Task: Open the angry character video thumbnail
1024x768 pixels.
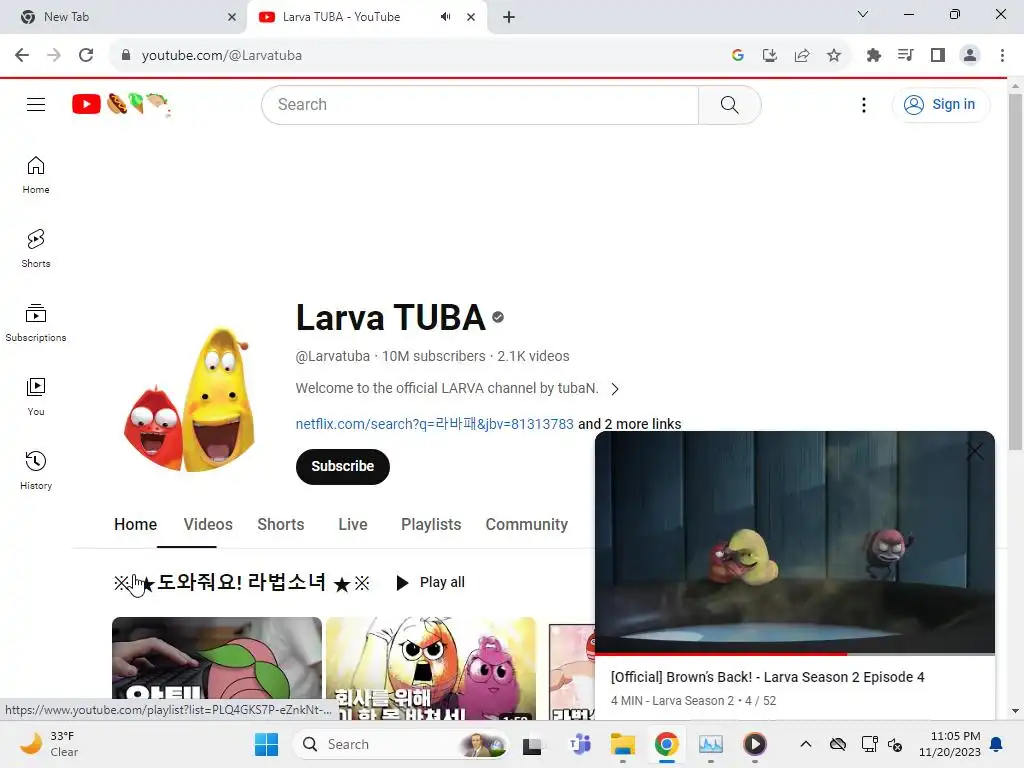Action: (x=431, y=666)
